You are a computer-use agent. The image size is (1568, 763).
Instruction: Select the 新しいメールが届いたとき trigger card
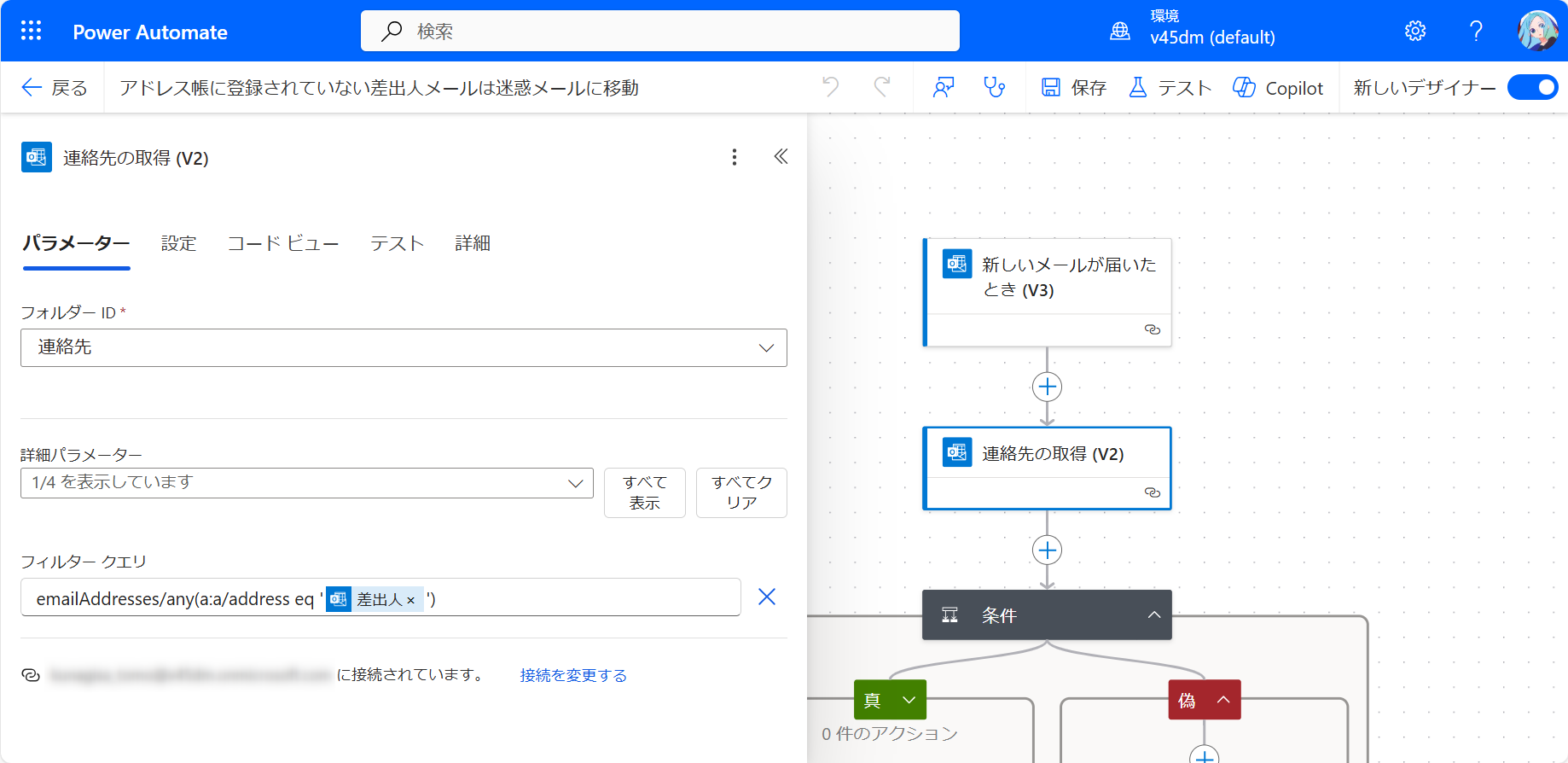[x=1048, y=293]
